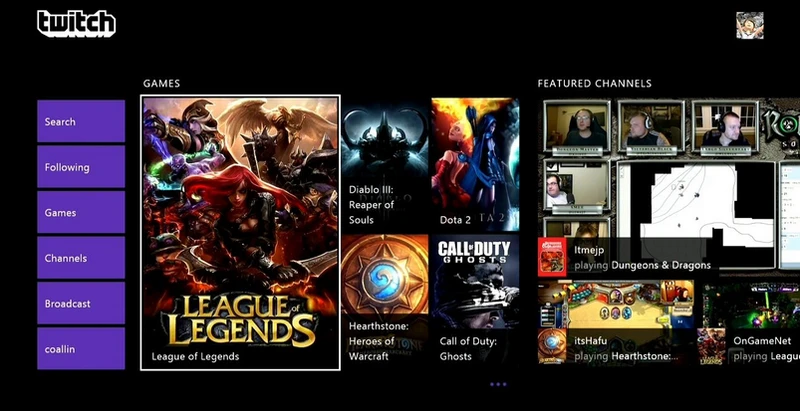This screenshot has width=800, height=411.
Task: Click the game icon beside OnGameNet
Action: click(x=711, y=346)
